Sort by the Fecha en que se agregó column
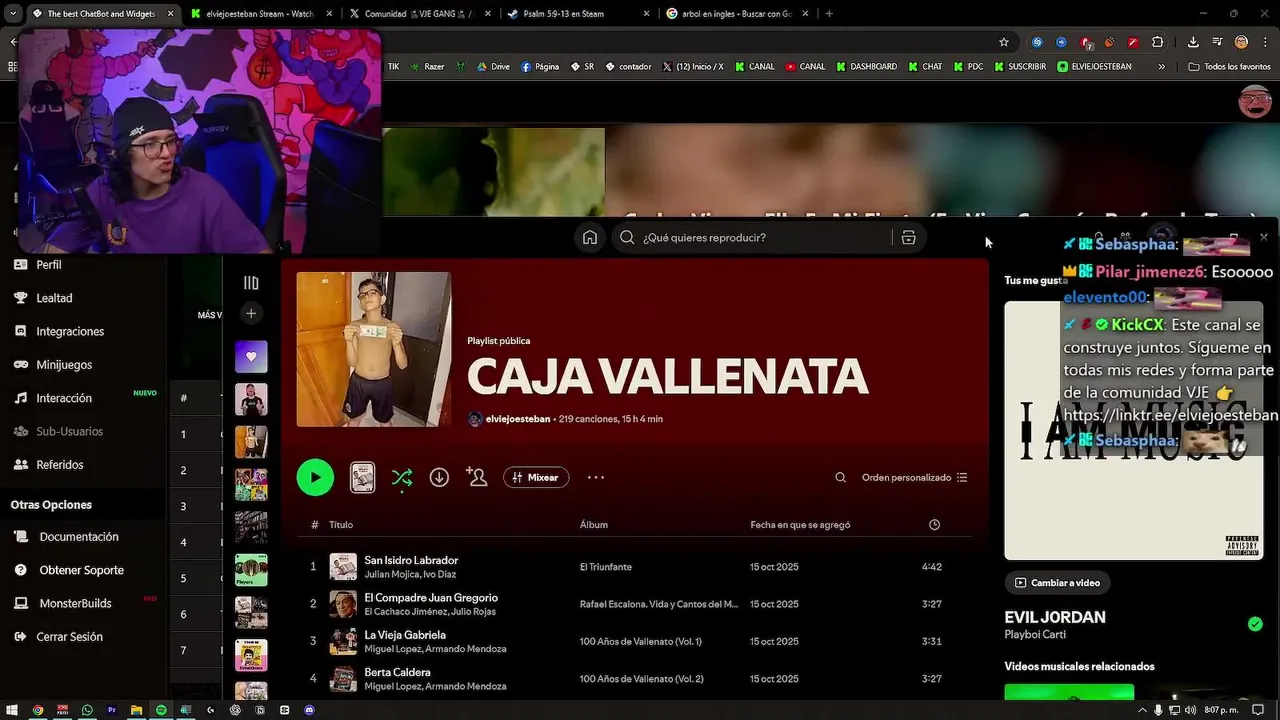Image resolution: width=1280 pixels, height=720 pixels. click(800, 525)
